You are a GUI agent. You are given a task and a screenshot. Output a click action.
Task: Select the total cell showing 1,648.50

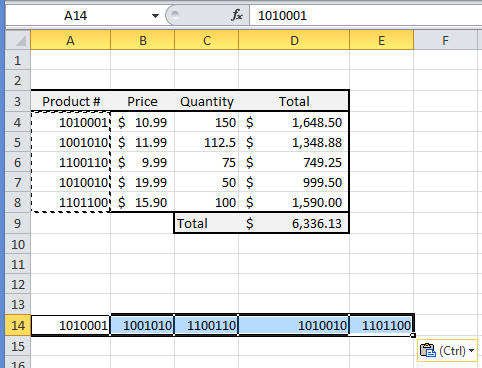pyautogui.click(x=294, y=122)
